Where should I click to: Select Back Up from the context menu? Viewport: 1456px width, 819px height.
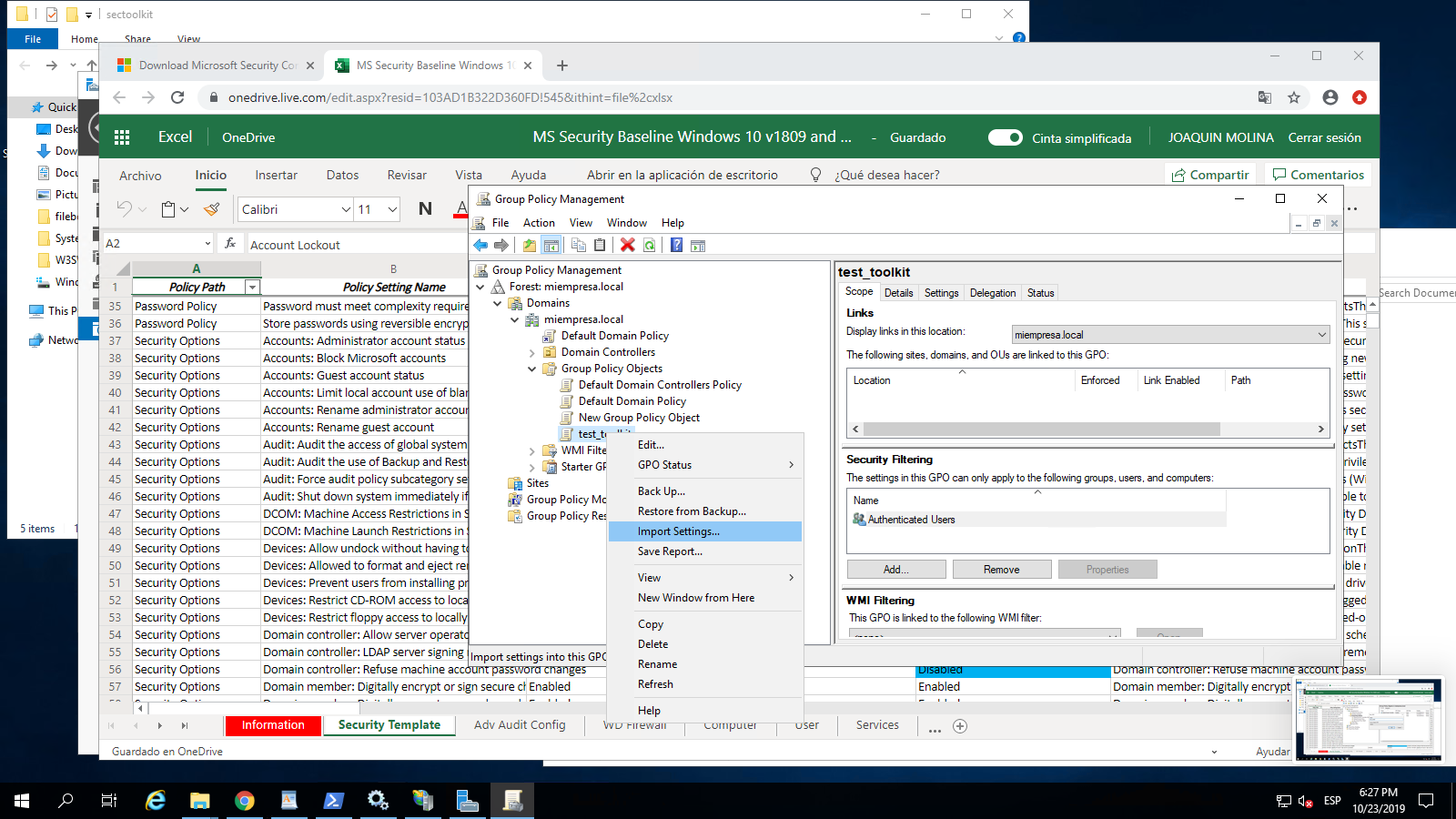pos(661,491)
